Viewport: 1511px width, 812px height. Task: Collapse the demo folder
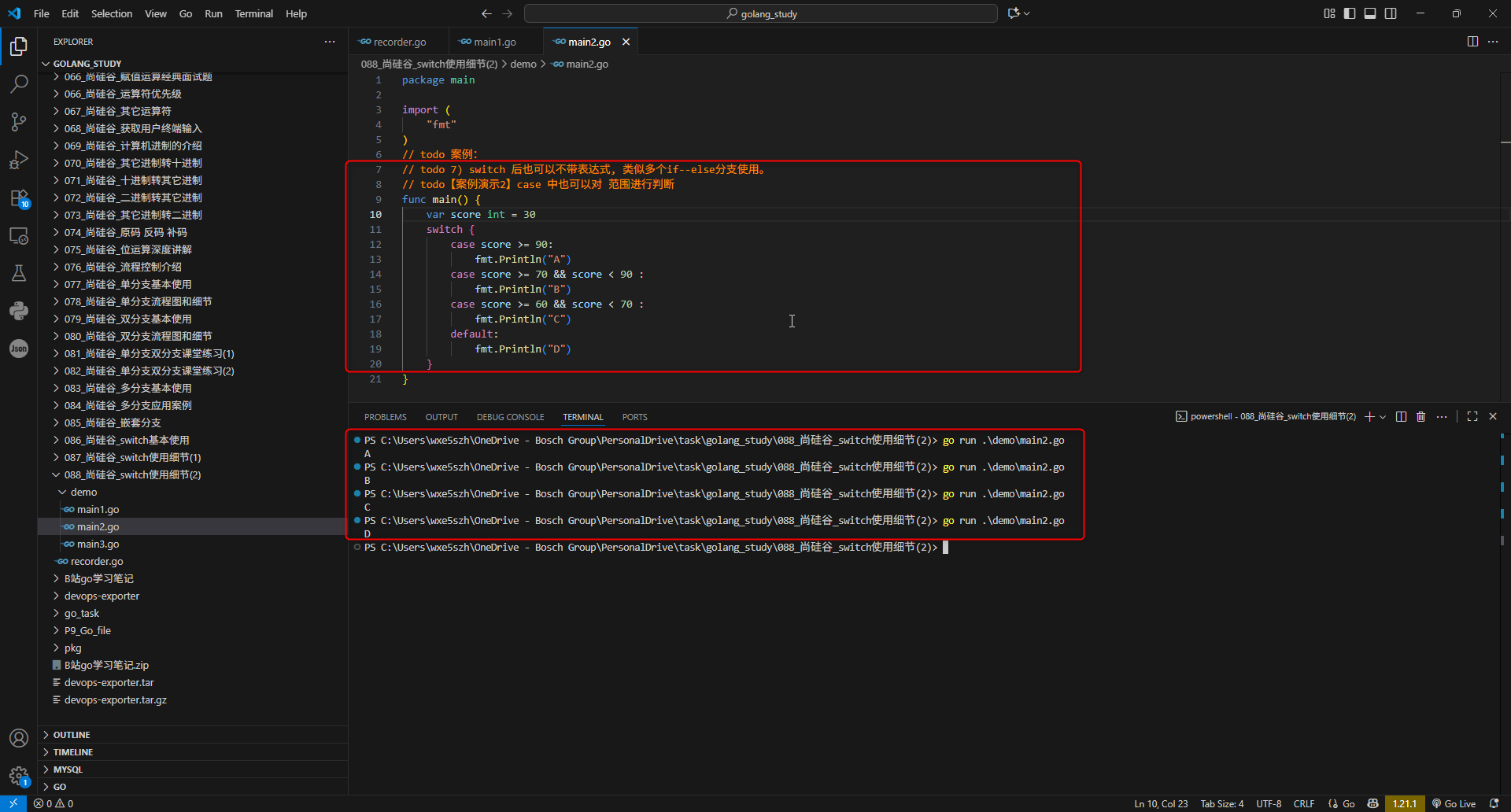point(193,492)
